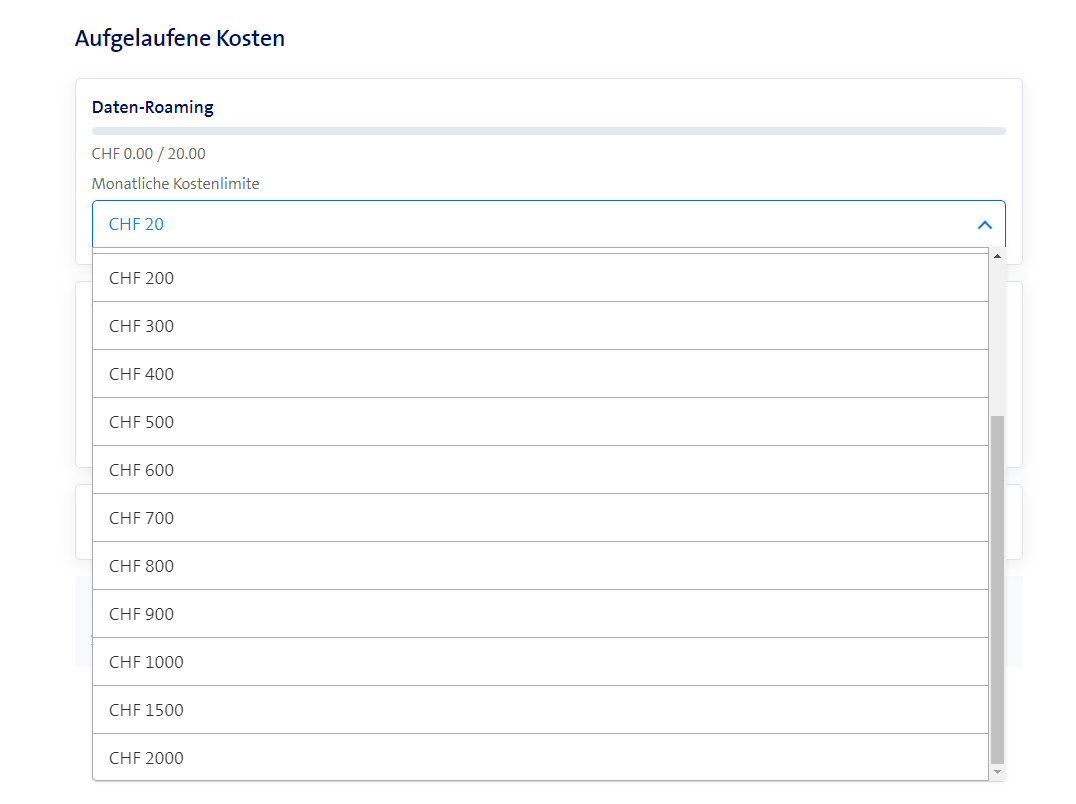Viewport: 1076px width, 804px height.
Task: Set cost limit to CHF 600
Action: coord(540,470)
